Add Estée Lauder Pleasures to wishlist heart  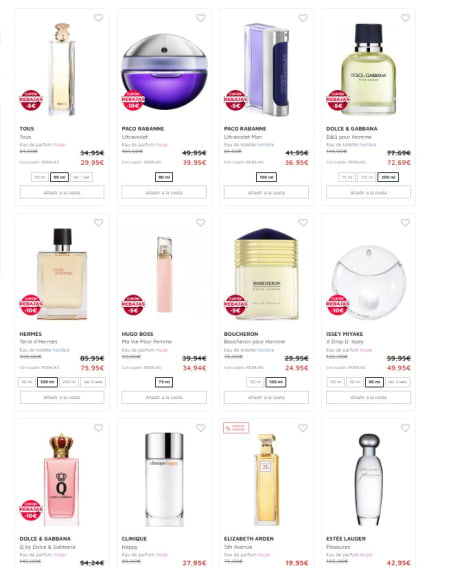click(405, 428)
